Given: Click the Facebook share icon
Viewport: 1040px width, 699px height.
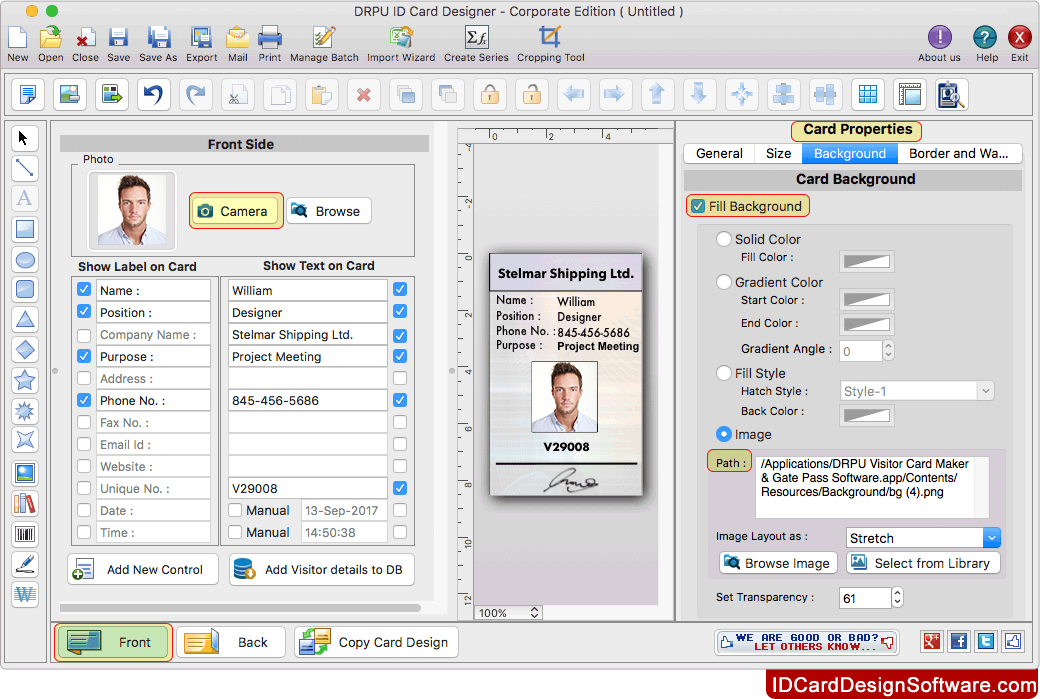Looking at the screenshot, I should click(x=958, y=641).
